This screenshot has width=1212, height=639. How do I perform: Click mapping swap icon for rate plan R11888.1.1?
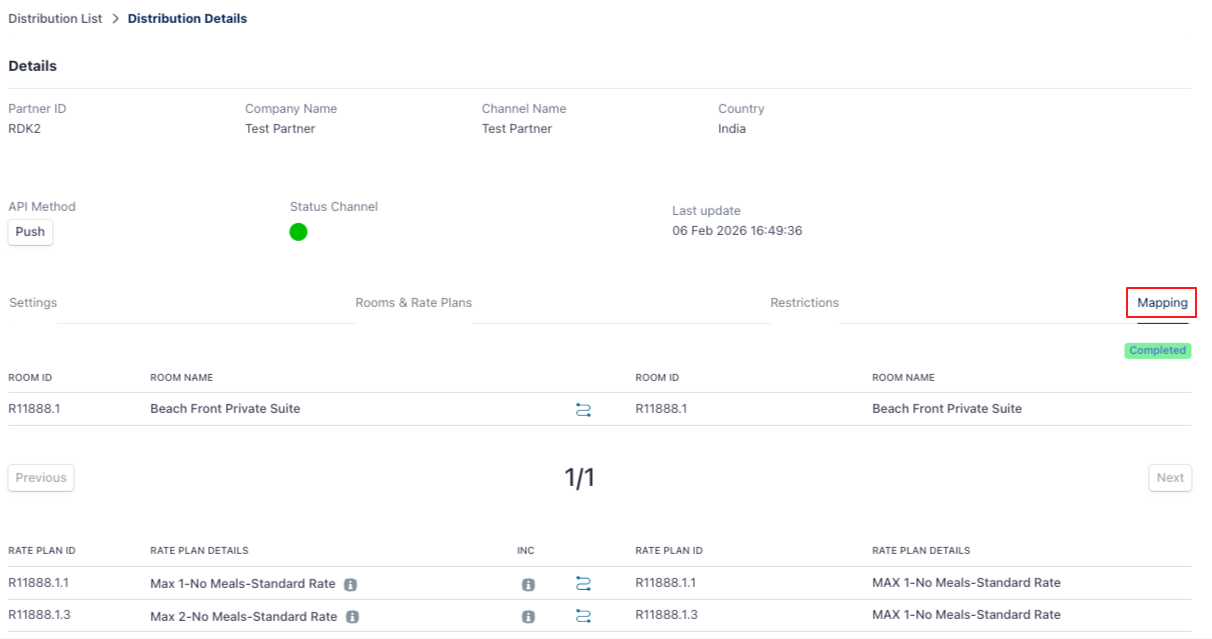[x=583, y=584]
